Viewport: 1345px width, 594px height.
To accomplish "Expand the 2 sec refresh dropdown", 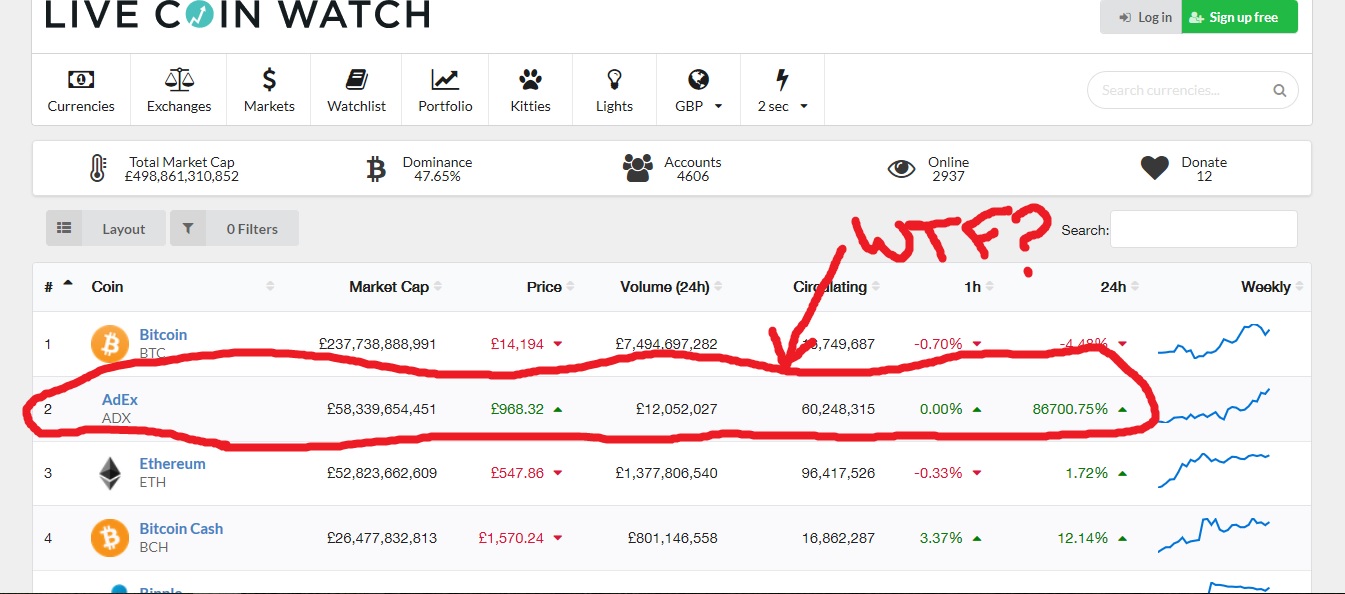I will tap(782, 90).
